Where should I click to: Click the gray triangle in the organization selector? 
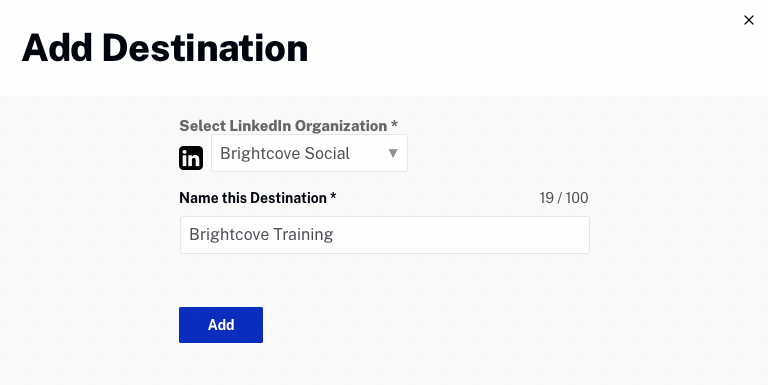(393, 153)
